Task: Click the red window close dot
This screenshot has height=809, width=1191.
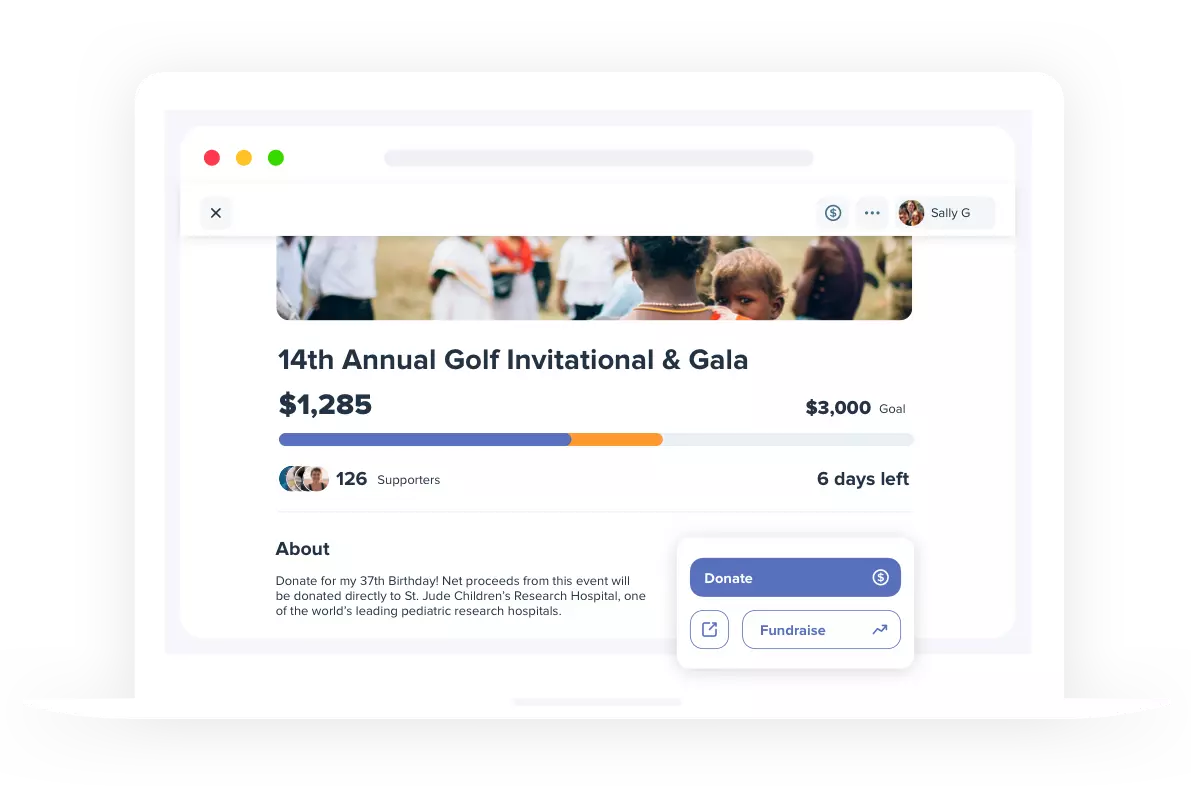Action: click(x=212, y=157)
